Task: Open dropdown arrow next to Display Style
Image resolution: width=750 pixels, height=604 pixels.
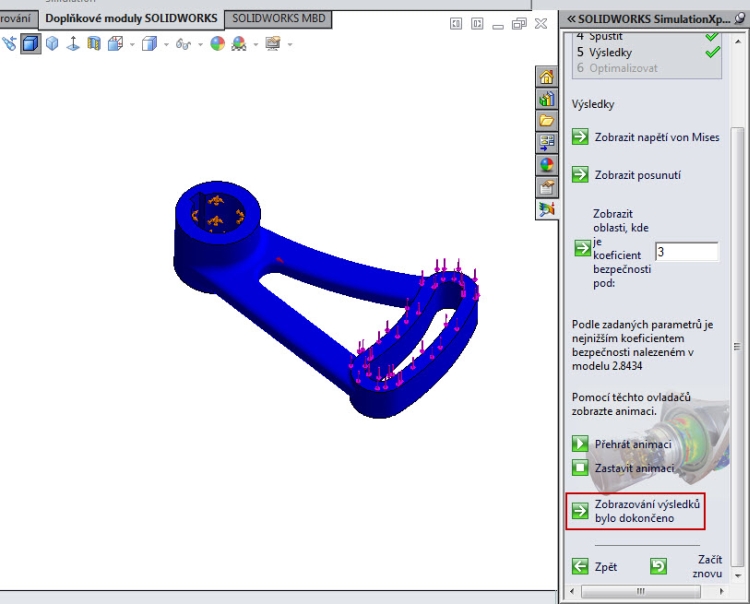Action: [x=166, y=44]
